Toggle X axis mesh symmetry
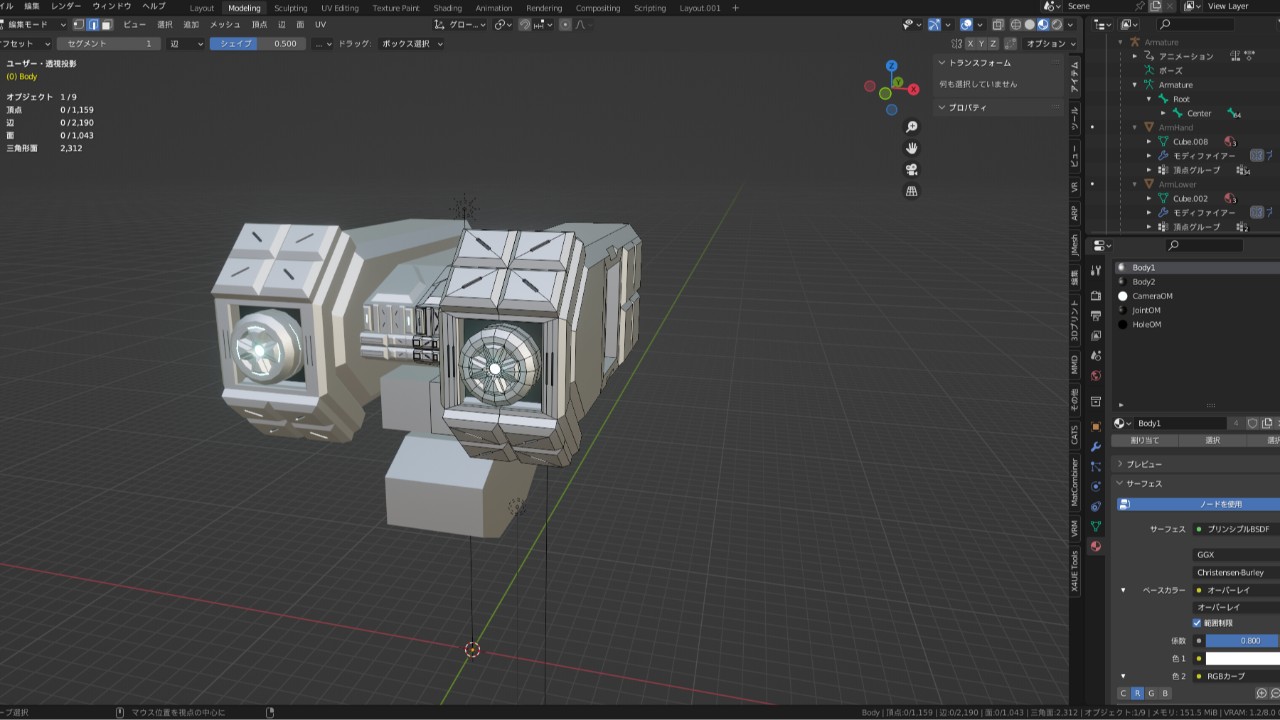This screenshot has width=1280, height=720. click(x=970, y=44)
